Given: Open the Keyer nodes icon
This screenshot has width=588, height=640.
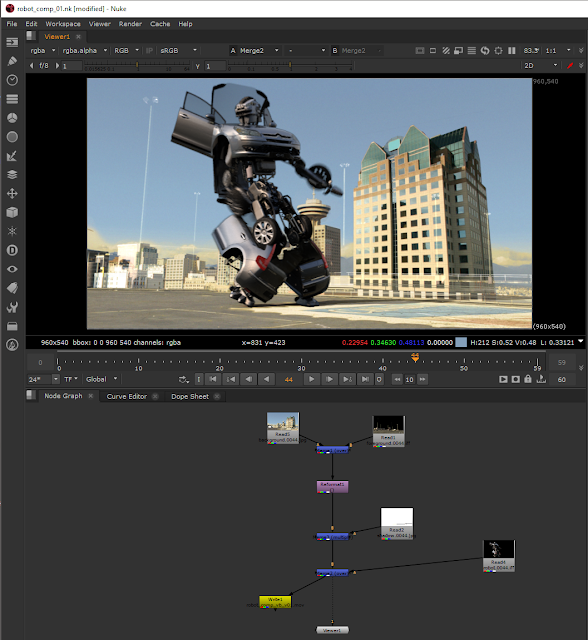Looking at the screenshot, I should (x=12, y=156).
